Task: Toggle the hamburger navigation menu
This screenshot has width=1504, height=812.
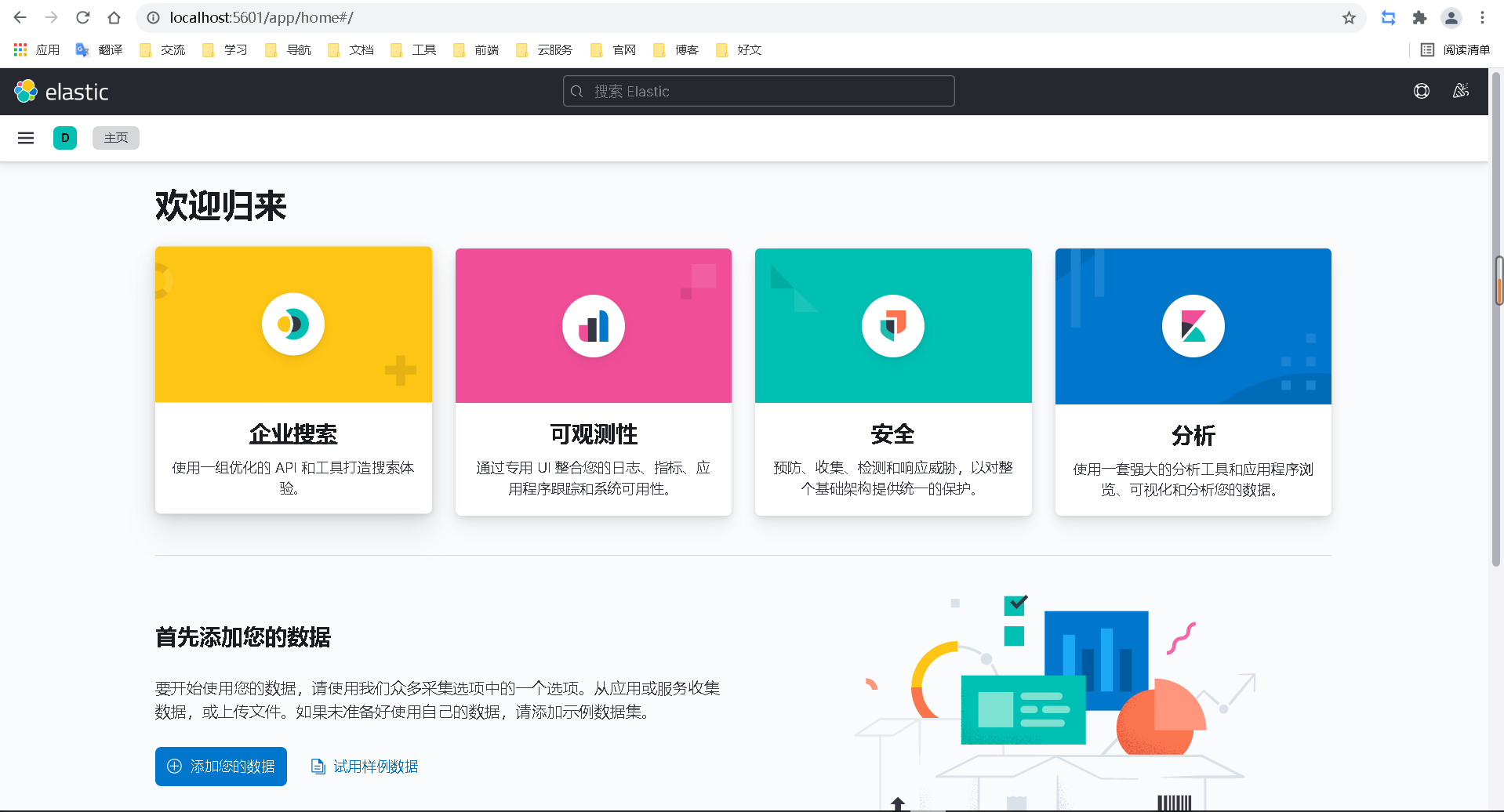Action: (x=26, y=138)
